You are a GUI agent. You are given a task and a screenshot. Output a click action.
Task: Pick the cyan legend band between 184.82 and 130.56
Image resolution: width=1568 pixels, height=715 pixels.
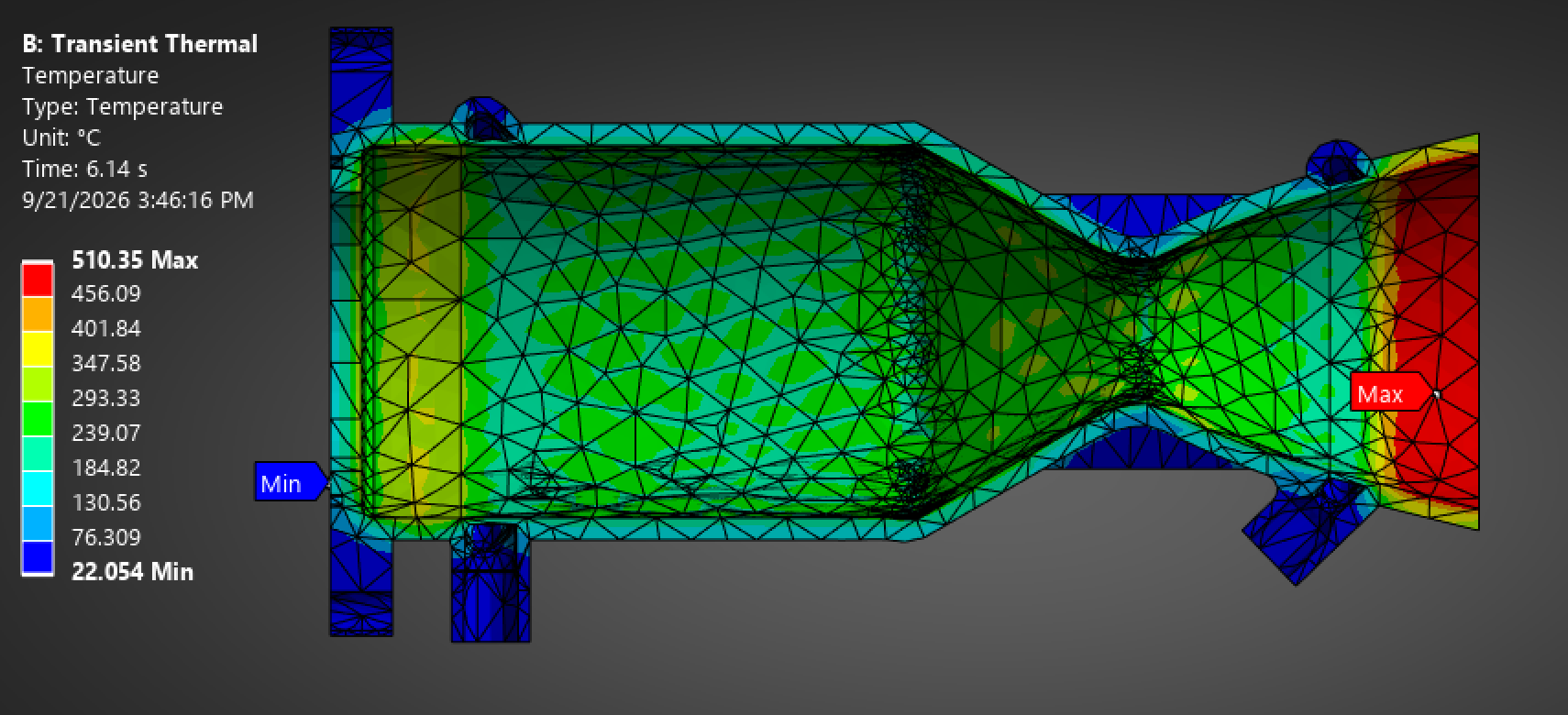[38, 489]
